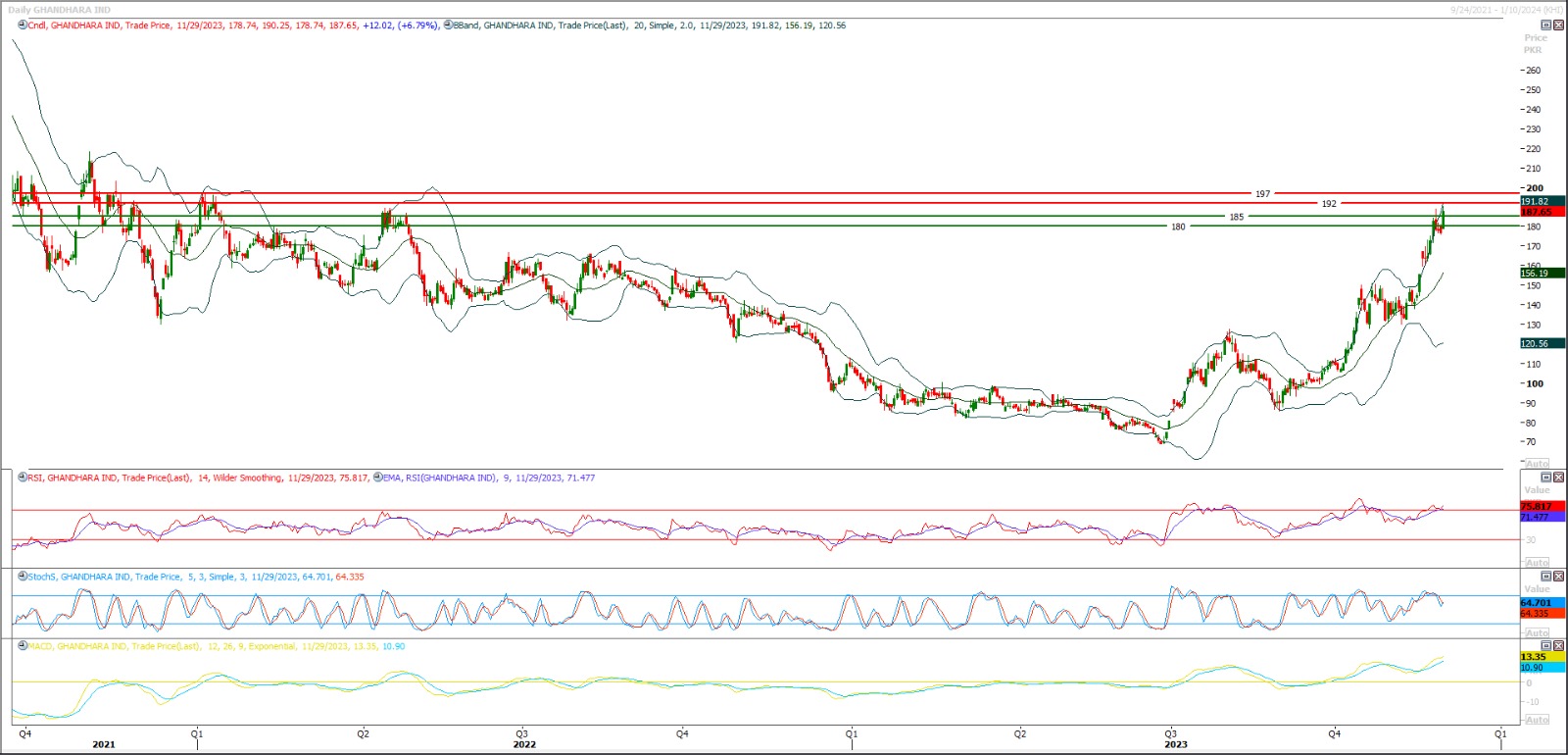
Task: Maximize the MACD indicator panel
Action: (x=1546, y=646)
